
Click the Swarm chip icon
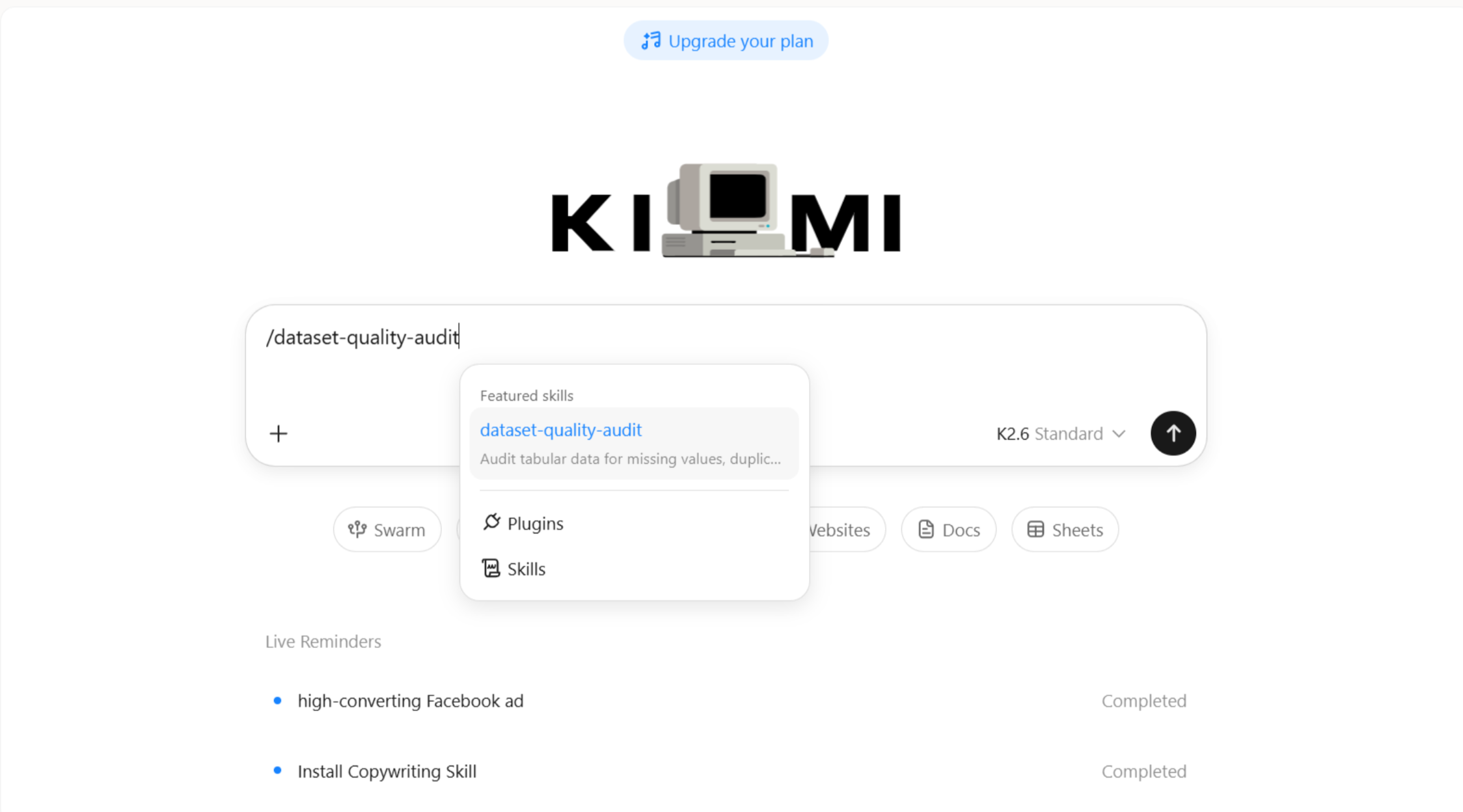357,530
